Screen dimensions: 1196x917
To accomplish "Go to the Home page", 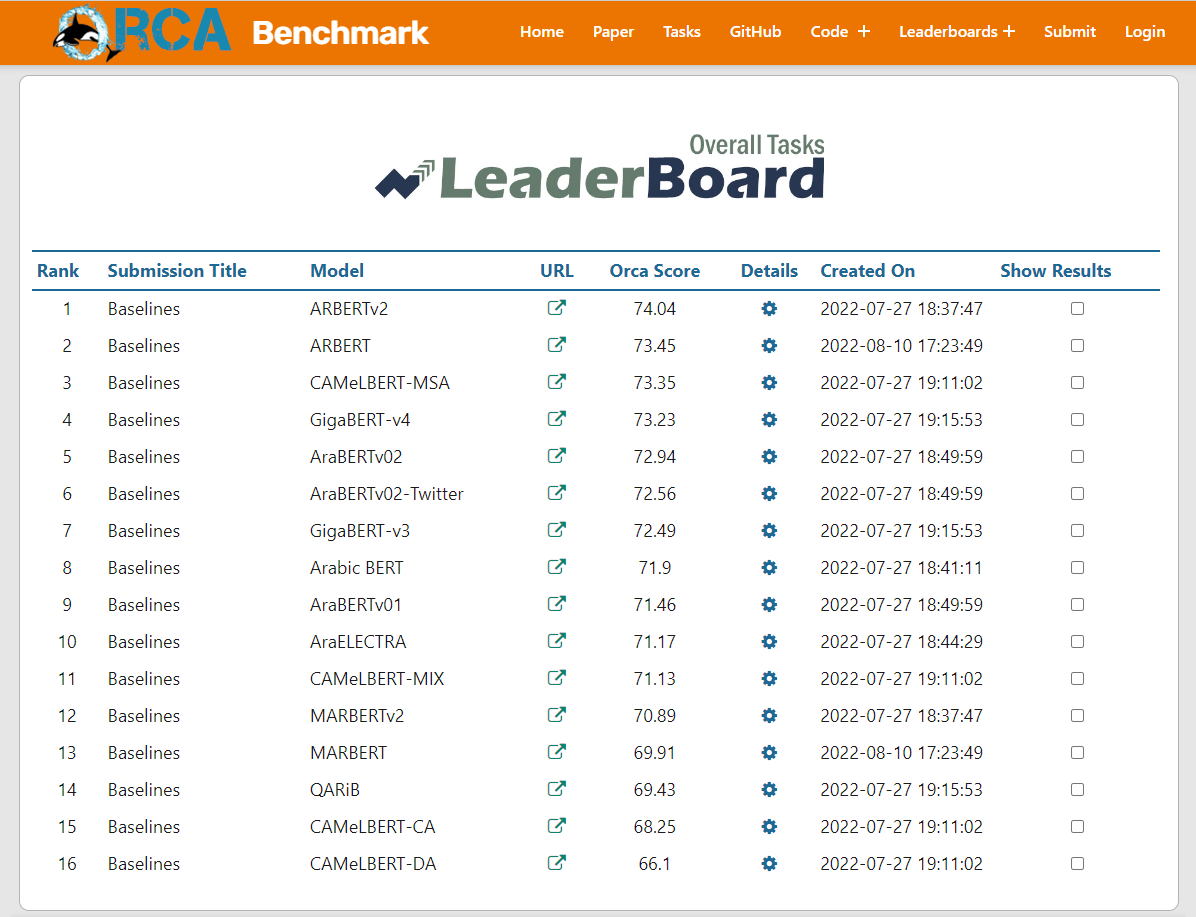I will (542, 31).
